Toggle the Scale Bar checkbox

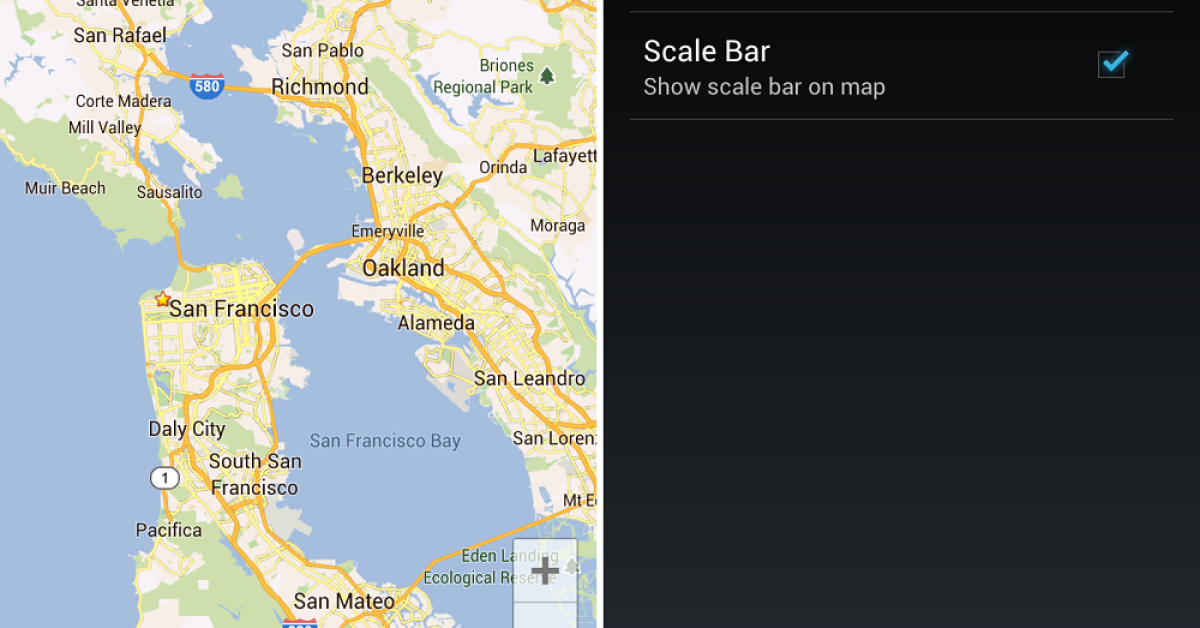point(1112,64)
